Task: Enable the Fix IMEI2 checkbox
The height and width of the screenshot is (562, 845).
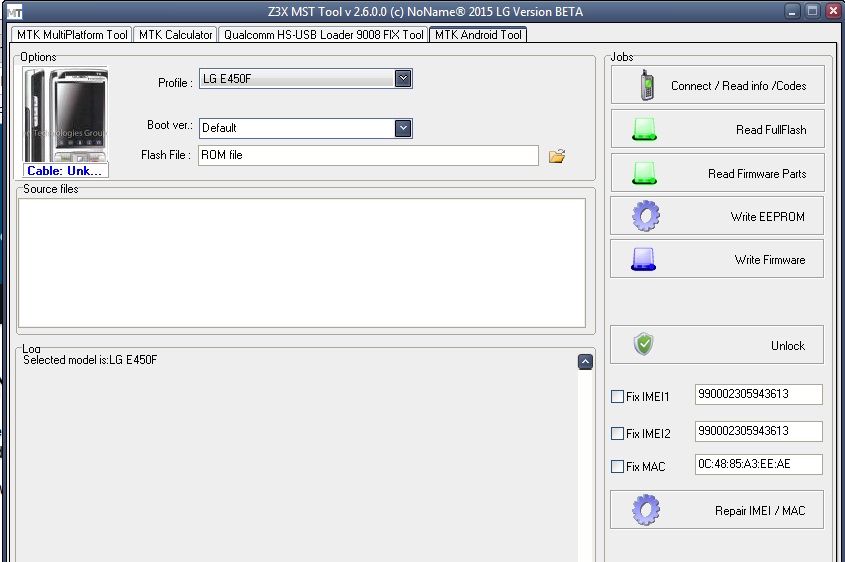Action: [x=618, y=433]
